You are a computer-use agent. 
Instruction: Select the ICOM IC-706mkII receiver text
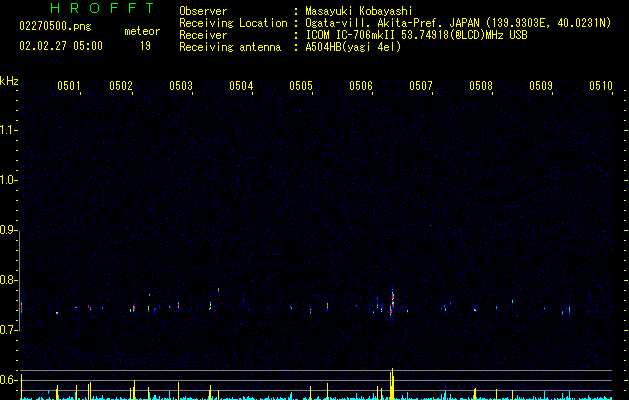(x=416, y=35)
